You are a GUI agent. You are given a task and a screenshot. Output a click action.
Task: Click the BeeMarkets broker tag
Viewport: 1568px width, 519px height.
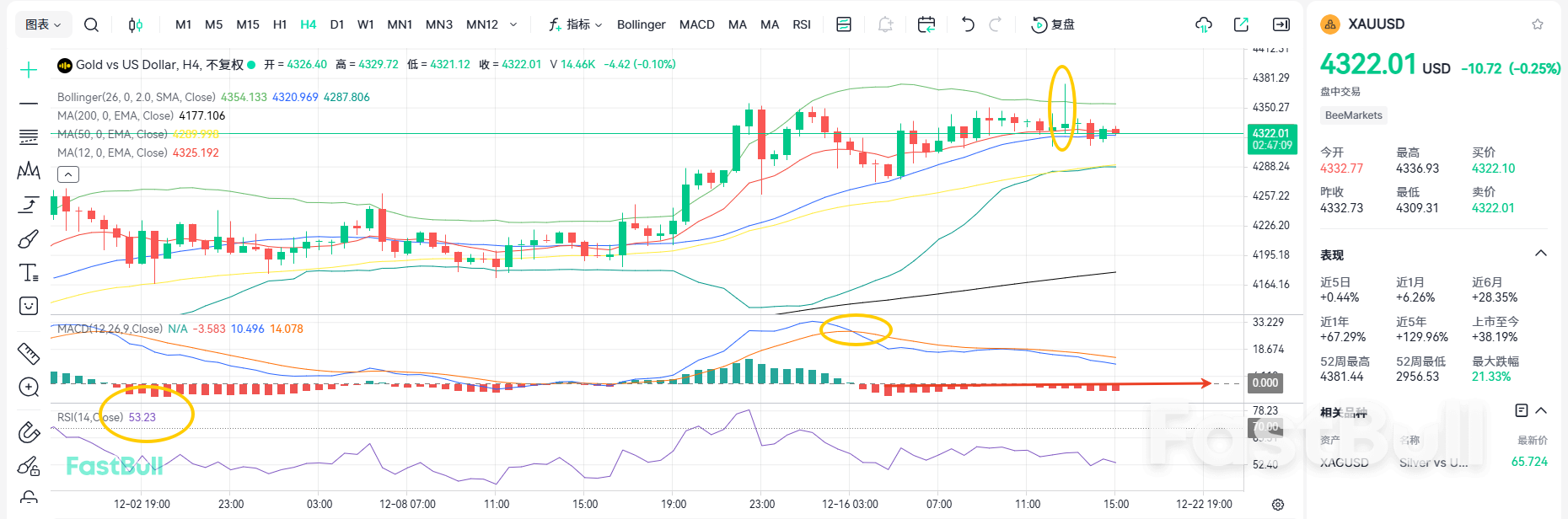click(1353, 115)
